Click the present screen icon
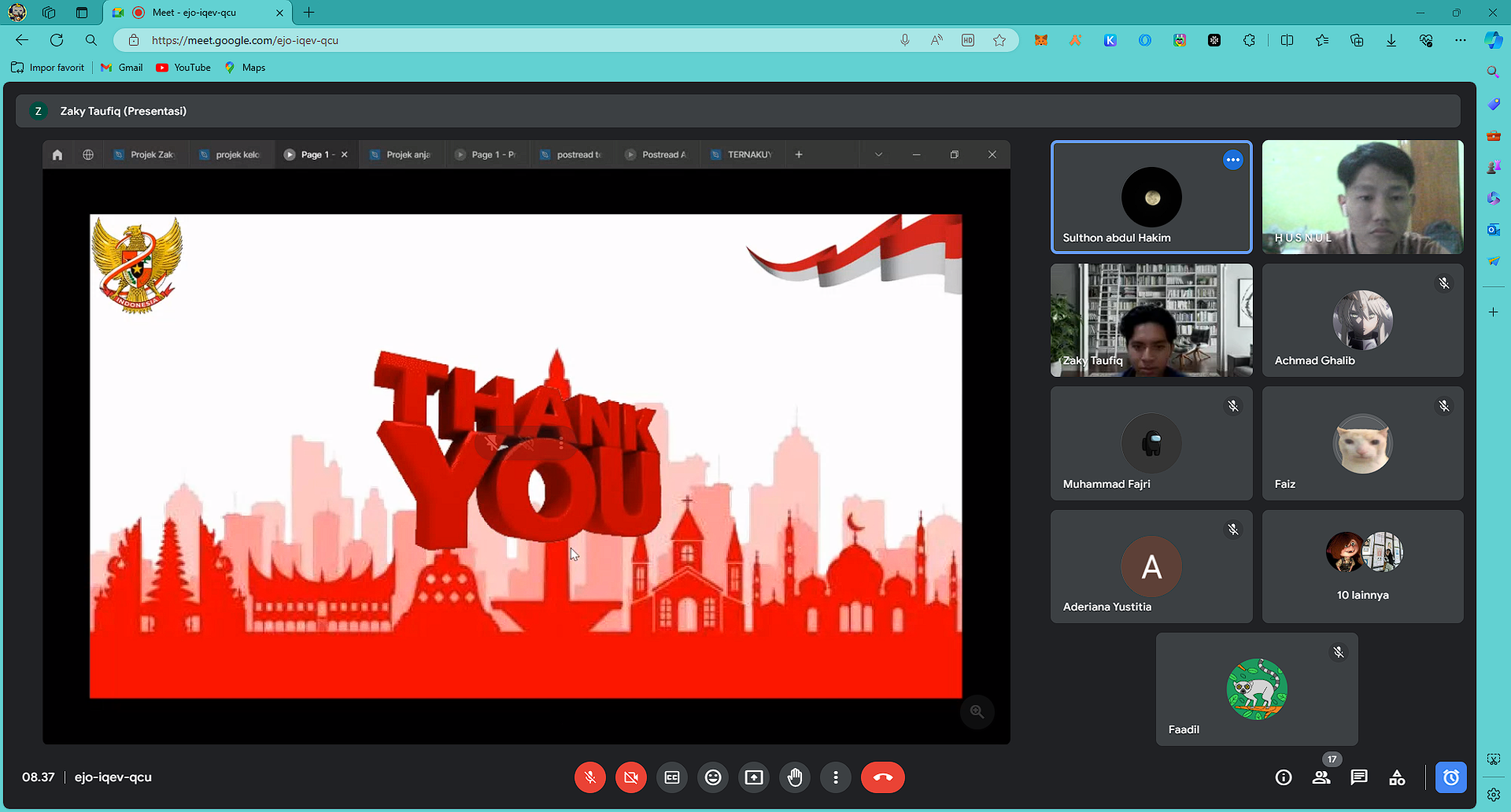This screenshot has width=1511, height=812. pyautogui.click(x=754, y=777)
